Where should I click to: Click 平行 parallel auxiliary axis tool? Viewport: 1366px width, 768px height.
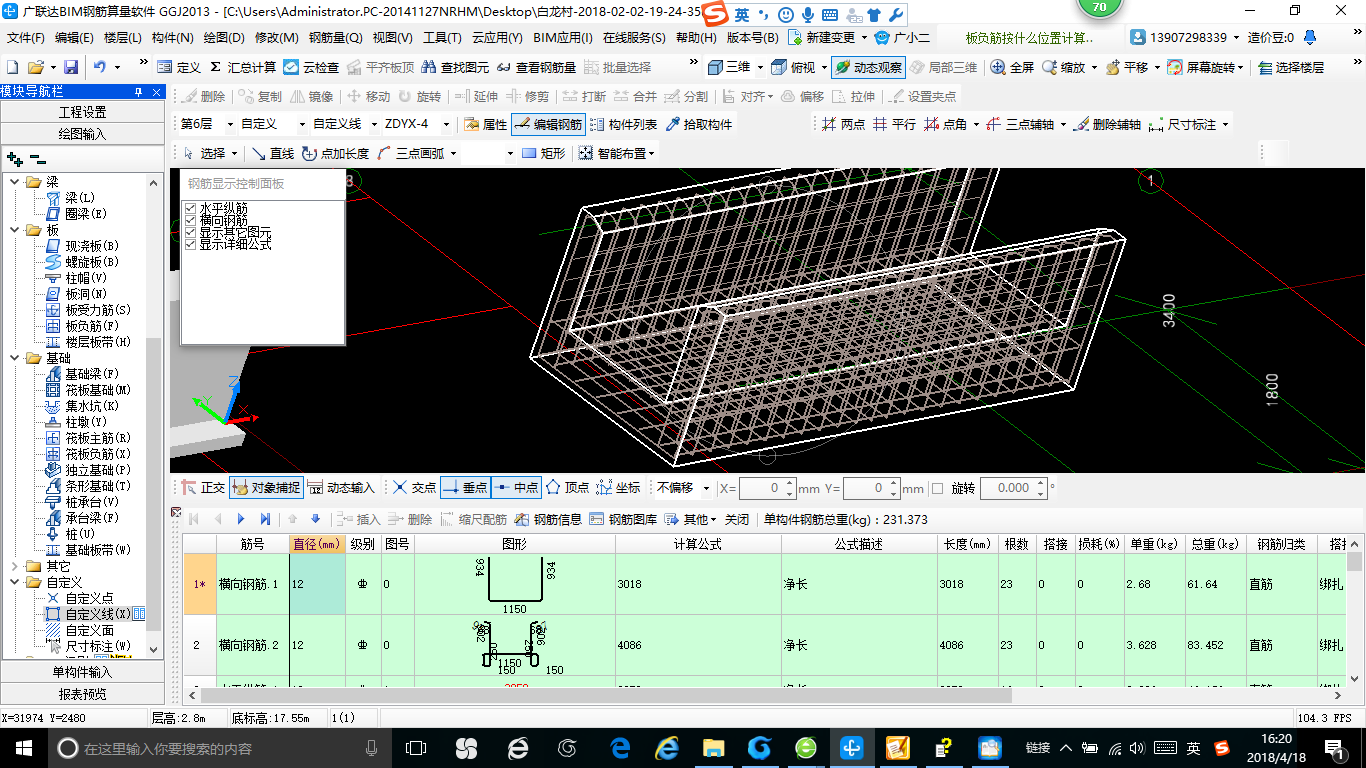[x=894, y=124]
